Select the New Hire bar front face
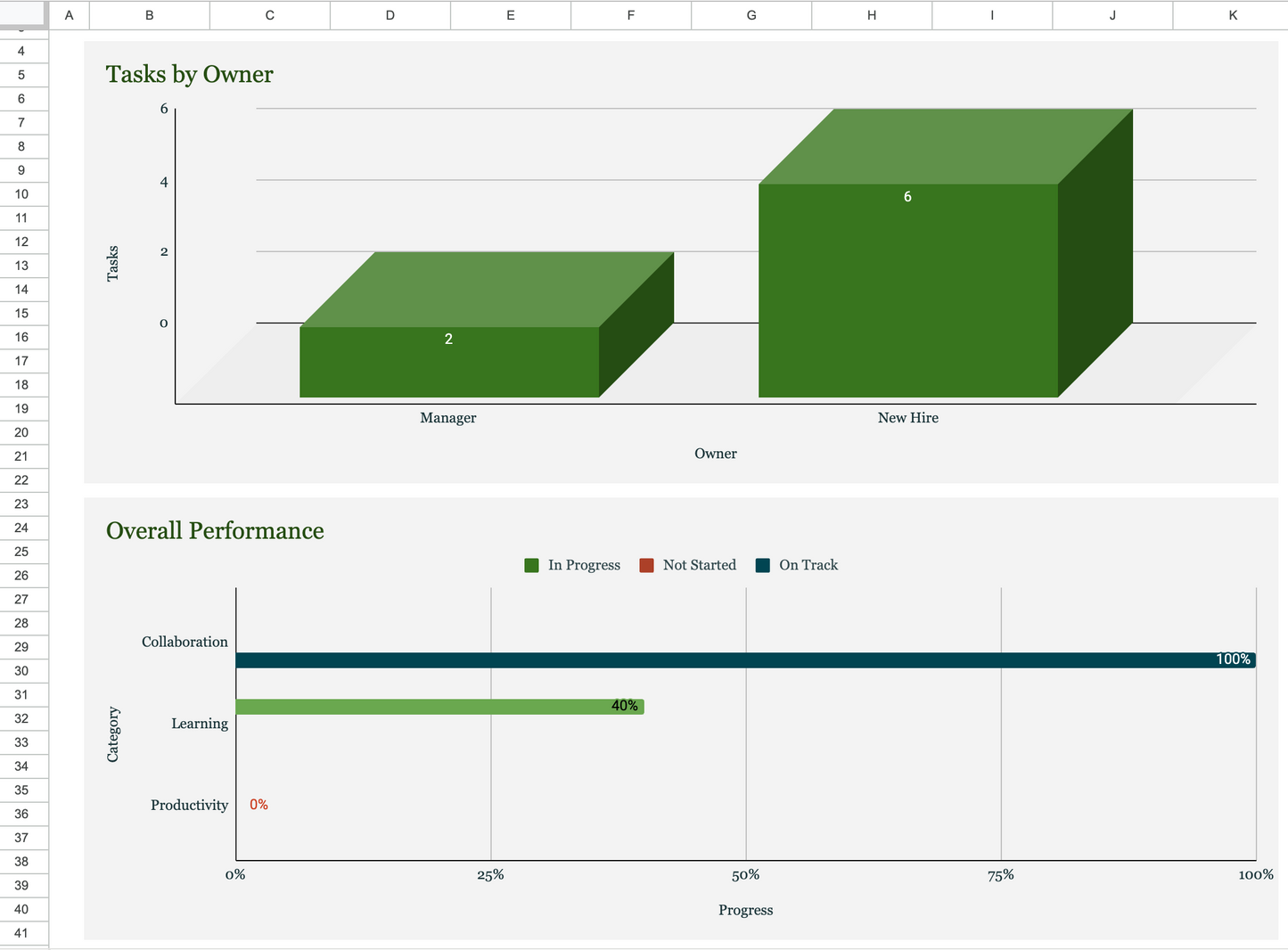This screenshot has height=950, width=1288. pos(907,291)
